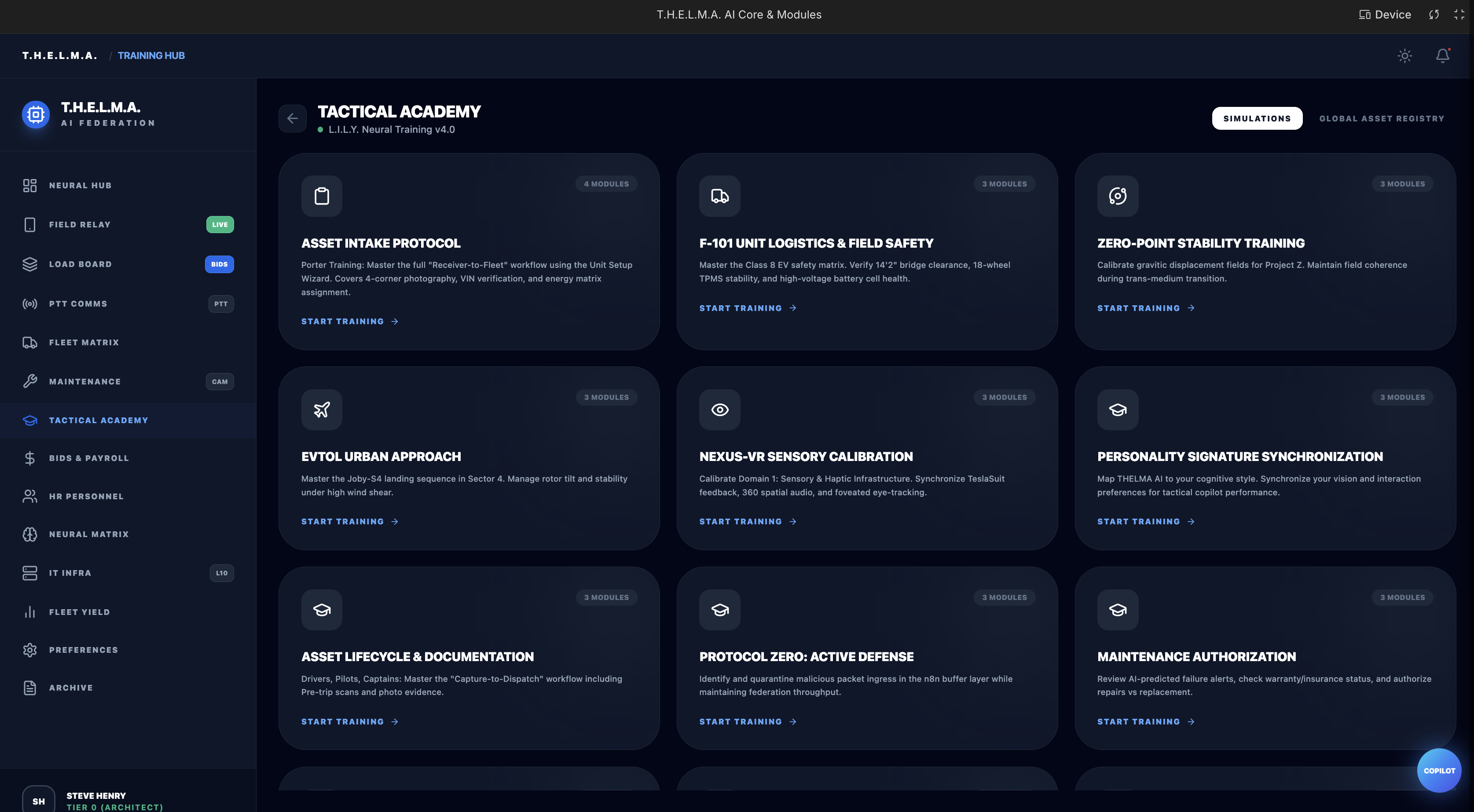
Task: Select the Simulations tab
Action: pos(1257,118)
